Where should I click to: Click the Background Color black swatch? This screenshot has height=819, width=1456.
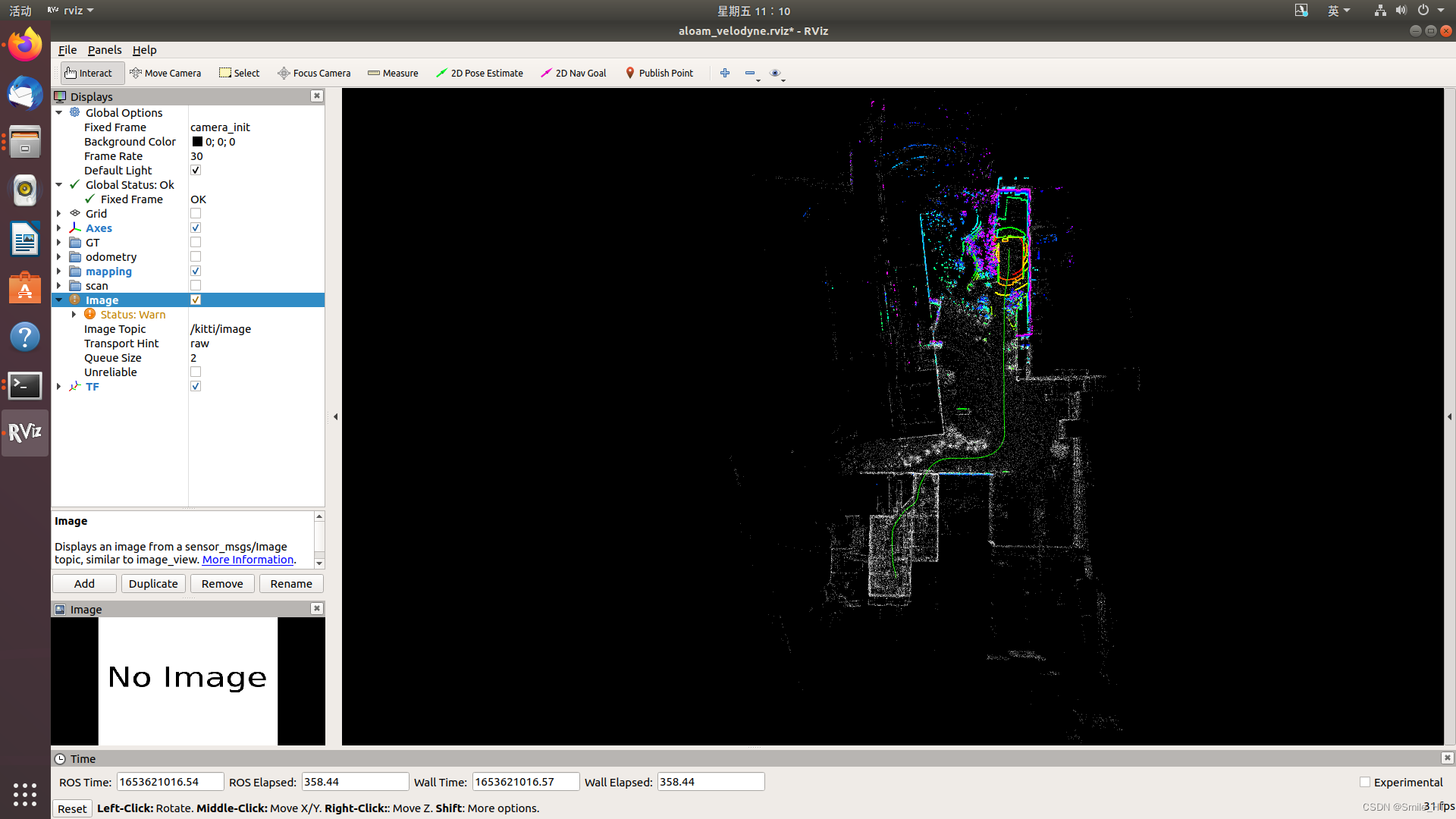[x=197, y=142]
